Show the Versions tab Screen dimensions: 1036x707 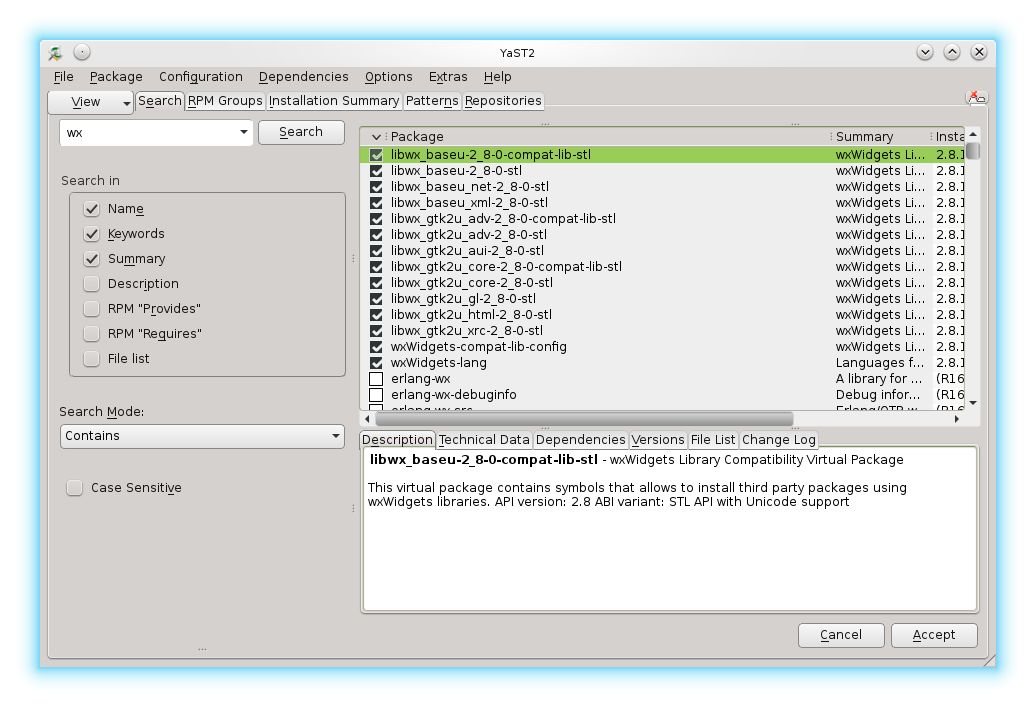pyautogui.click(x=657, y=440)
